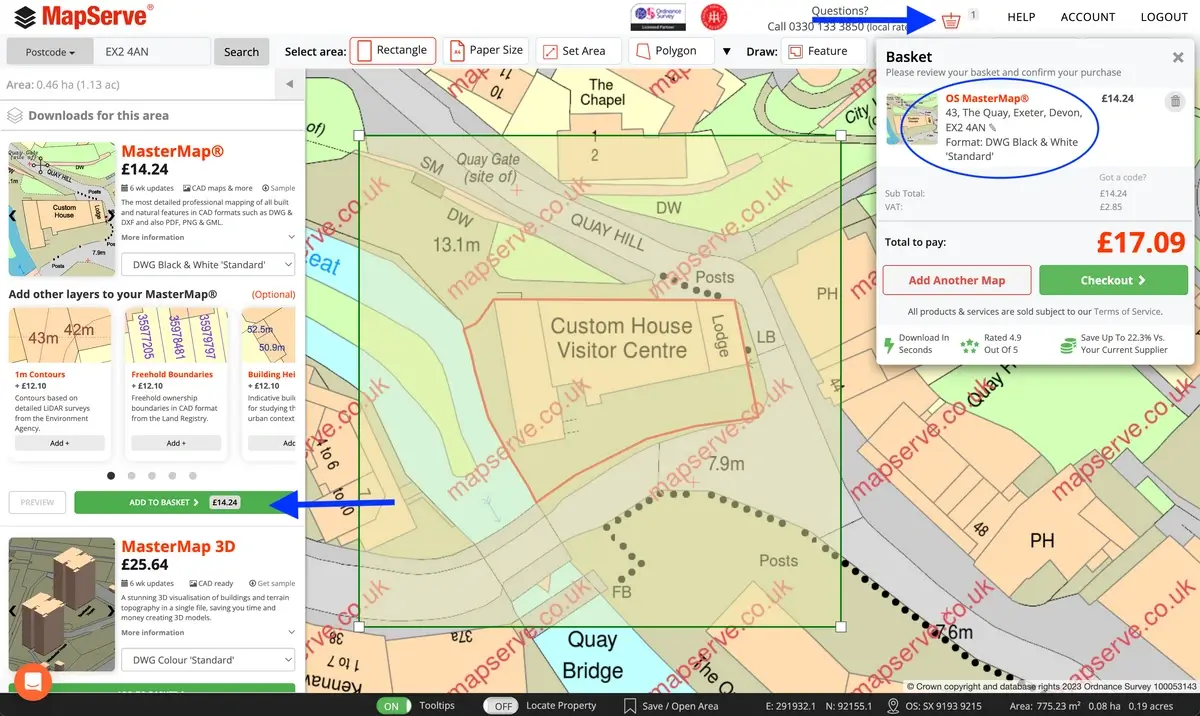Screen dimensions: 1200x716
Task: Click the basket item count badge
Action: [973, 15]
